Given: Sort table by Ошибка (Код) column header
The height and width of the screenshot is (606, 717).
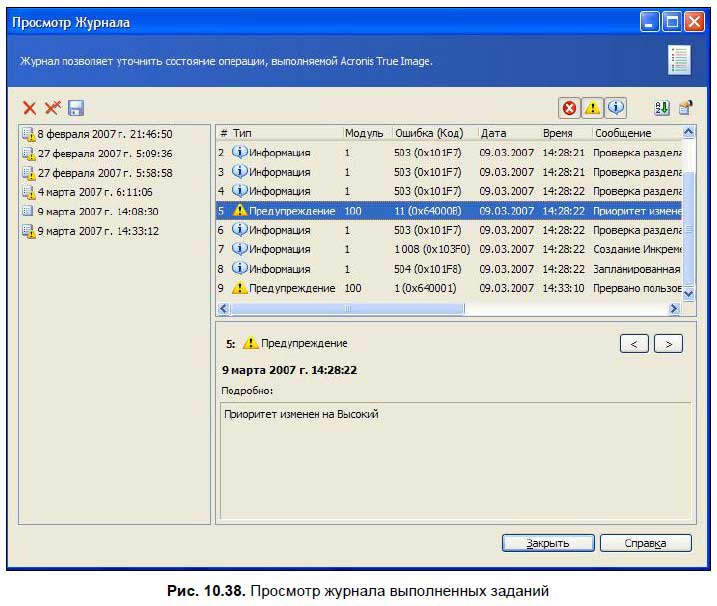Looking at the screenshot, I should pos(432,133).
